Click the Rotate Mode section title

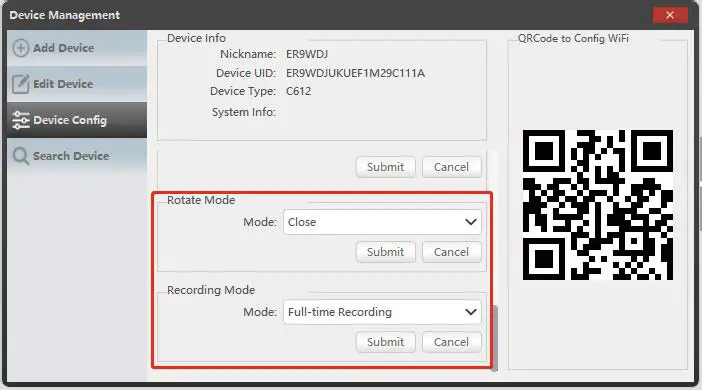point(201,200)
